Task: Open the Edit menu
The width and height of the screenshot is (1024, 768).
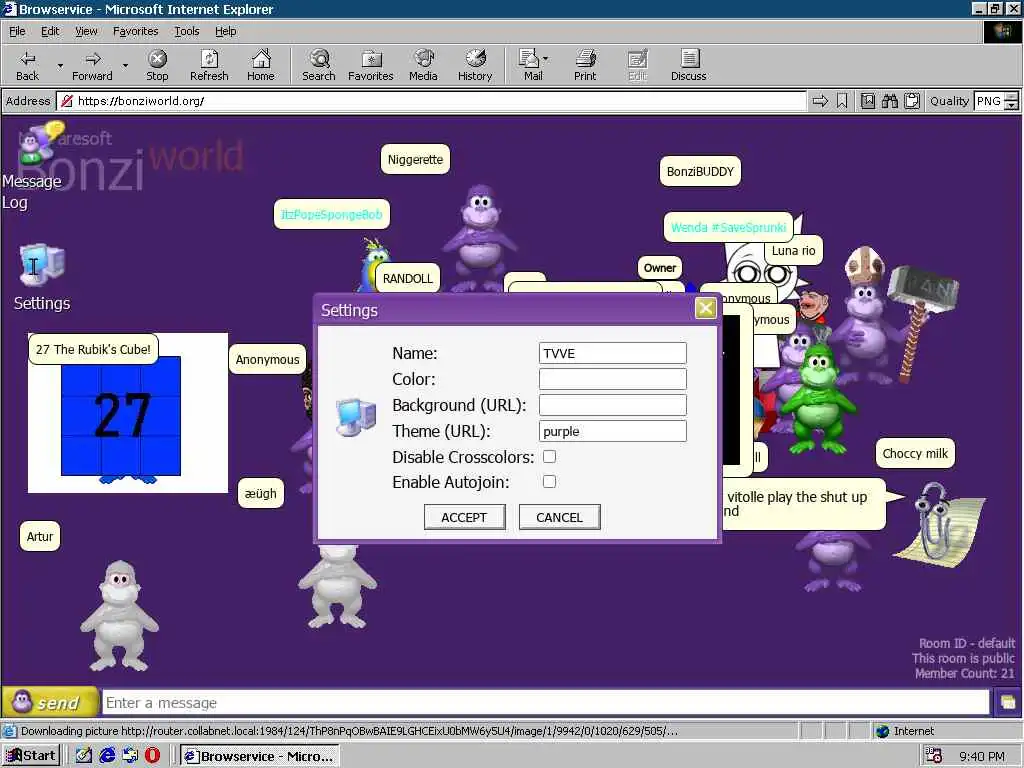Action: point(50,31)
